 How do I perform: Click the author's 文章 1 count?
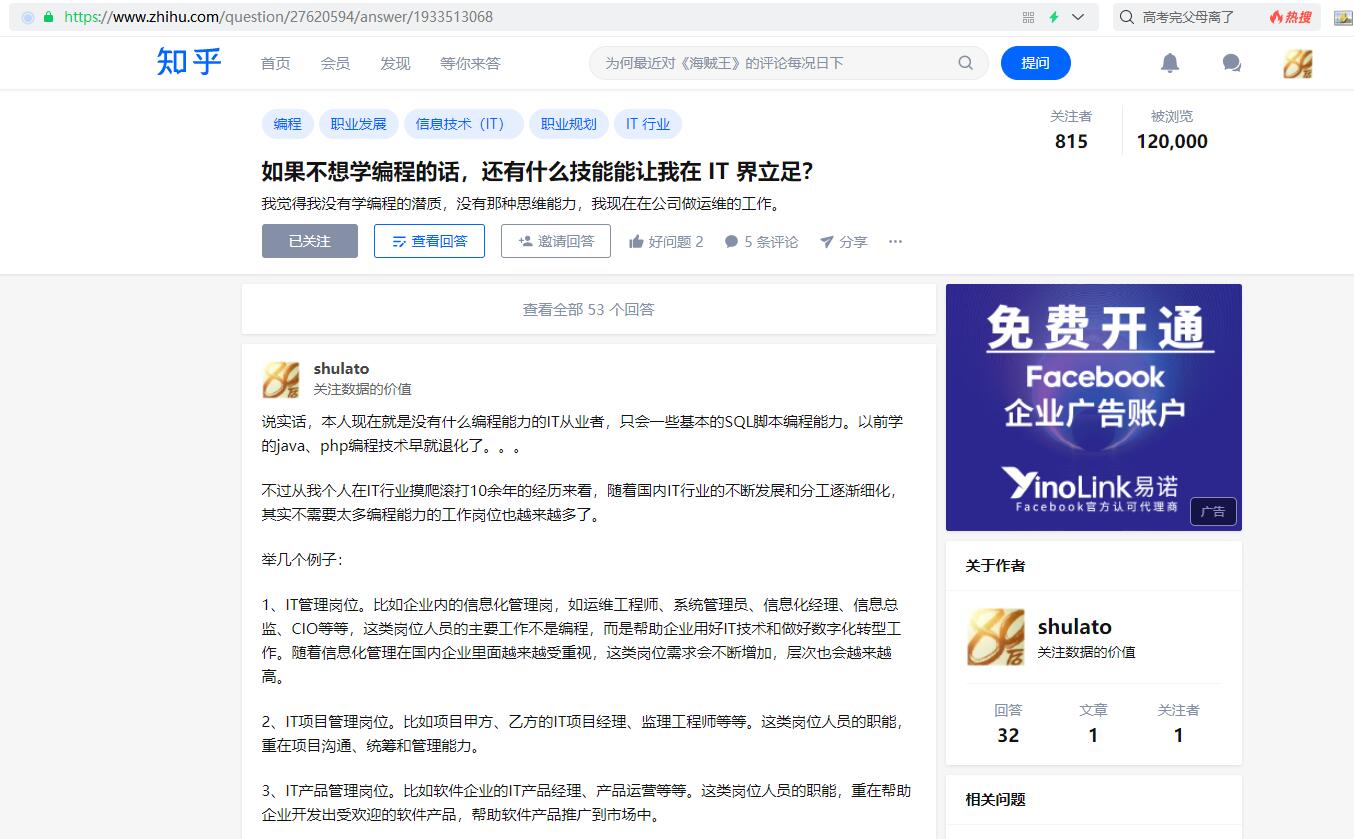click(x=1093, y=723)
